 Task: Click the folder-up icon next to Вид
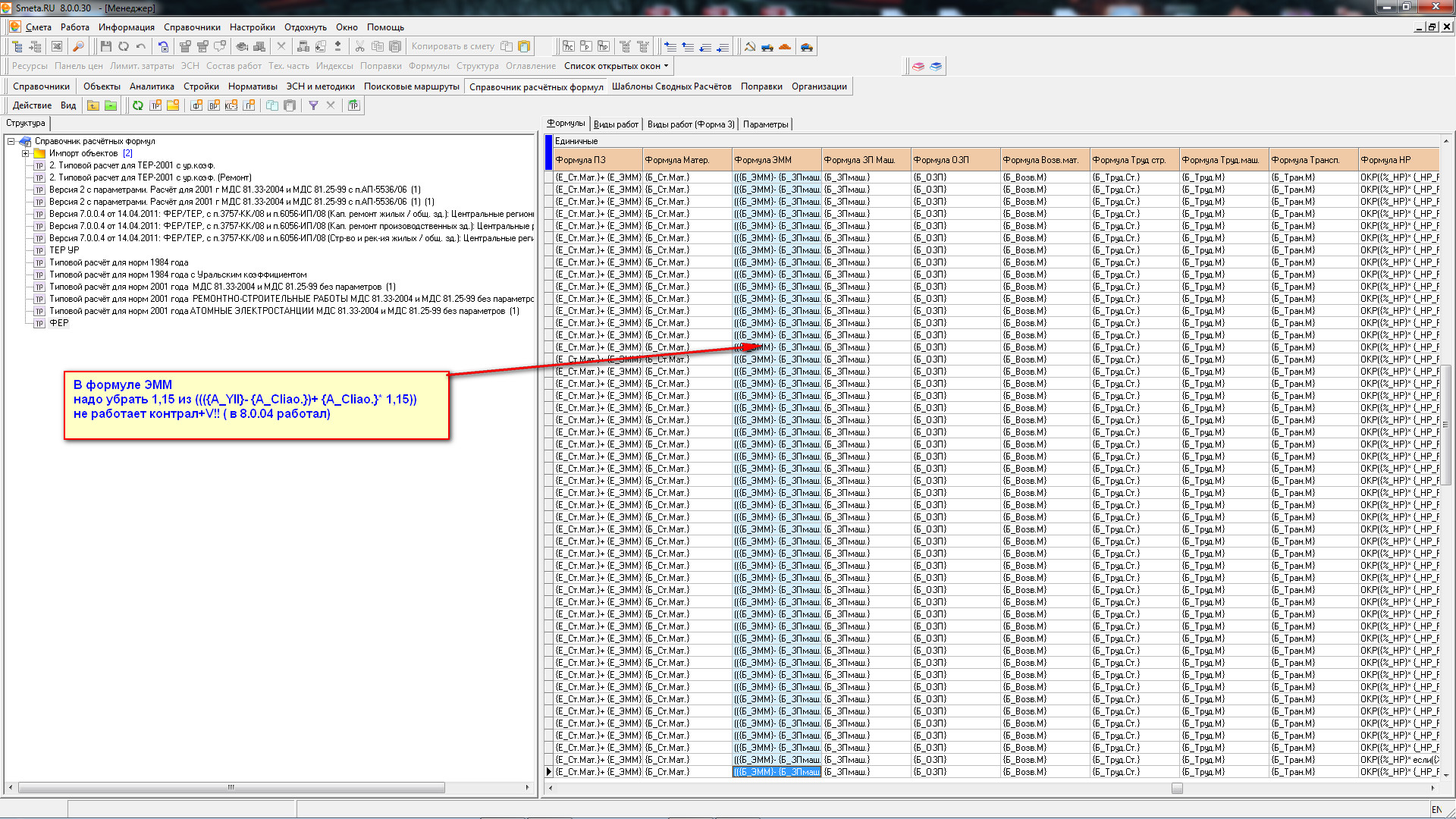93,105
